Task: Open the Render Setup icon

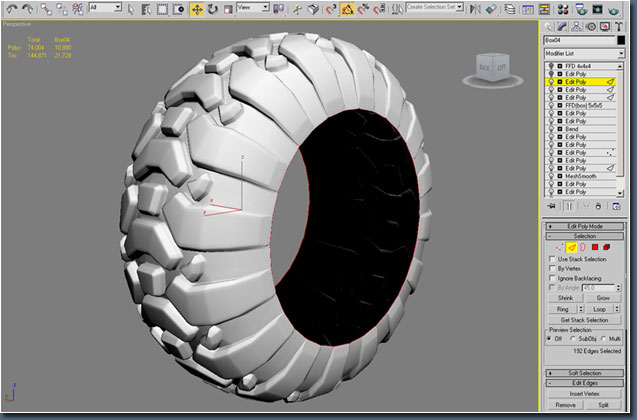Action: (x=581, y=9)
